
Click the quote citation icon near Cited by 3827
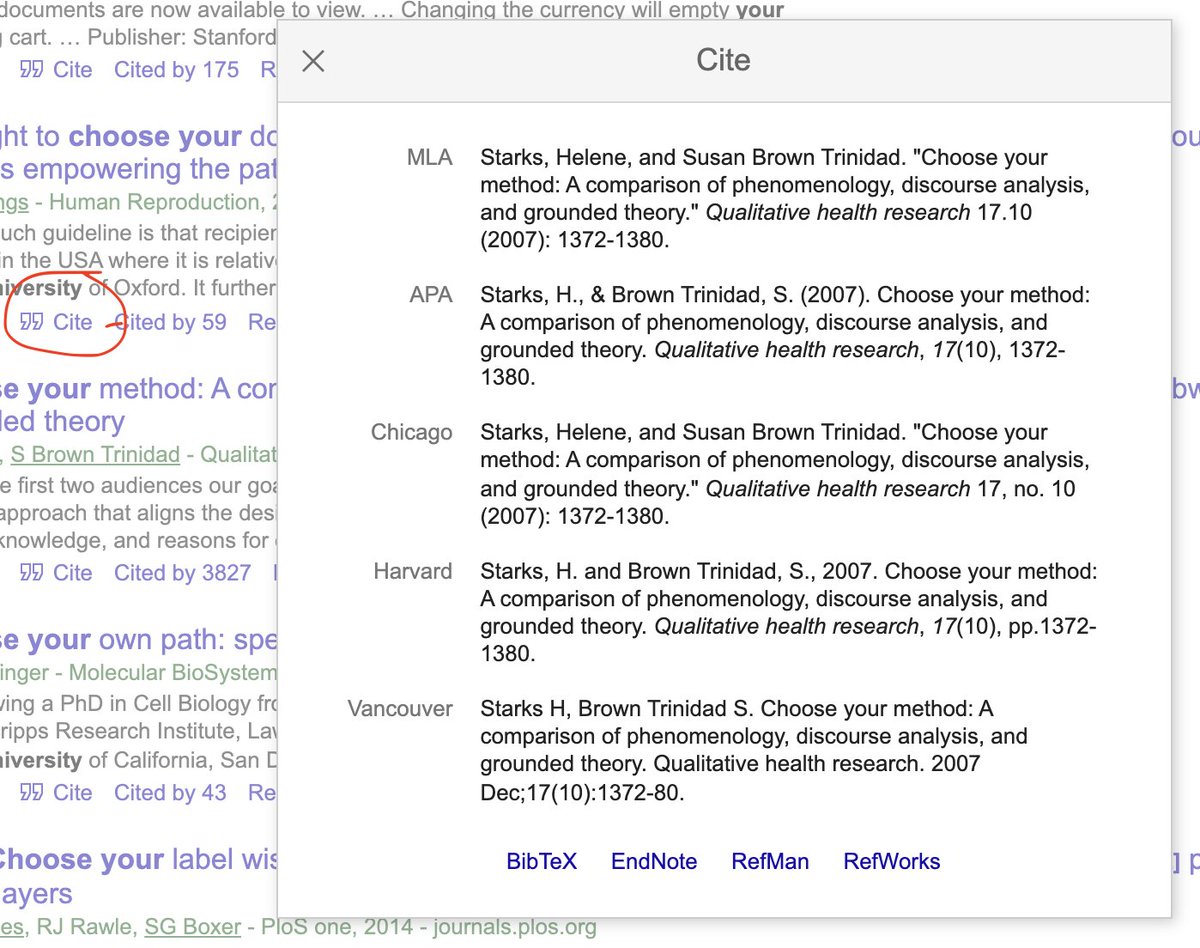(x=31, y=572)
